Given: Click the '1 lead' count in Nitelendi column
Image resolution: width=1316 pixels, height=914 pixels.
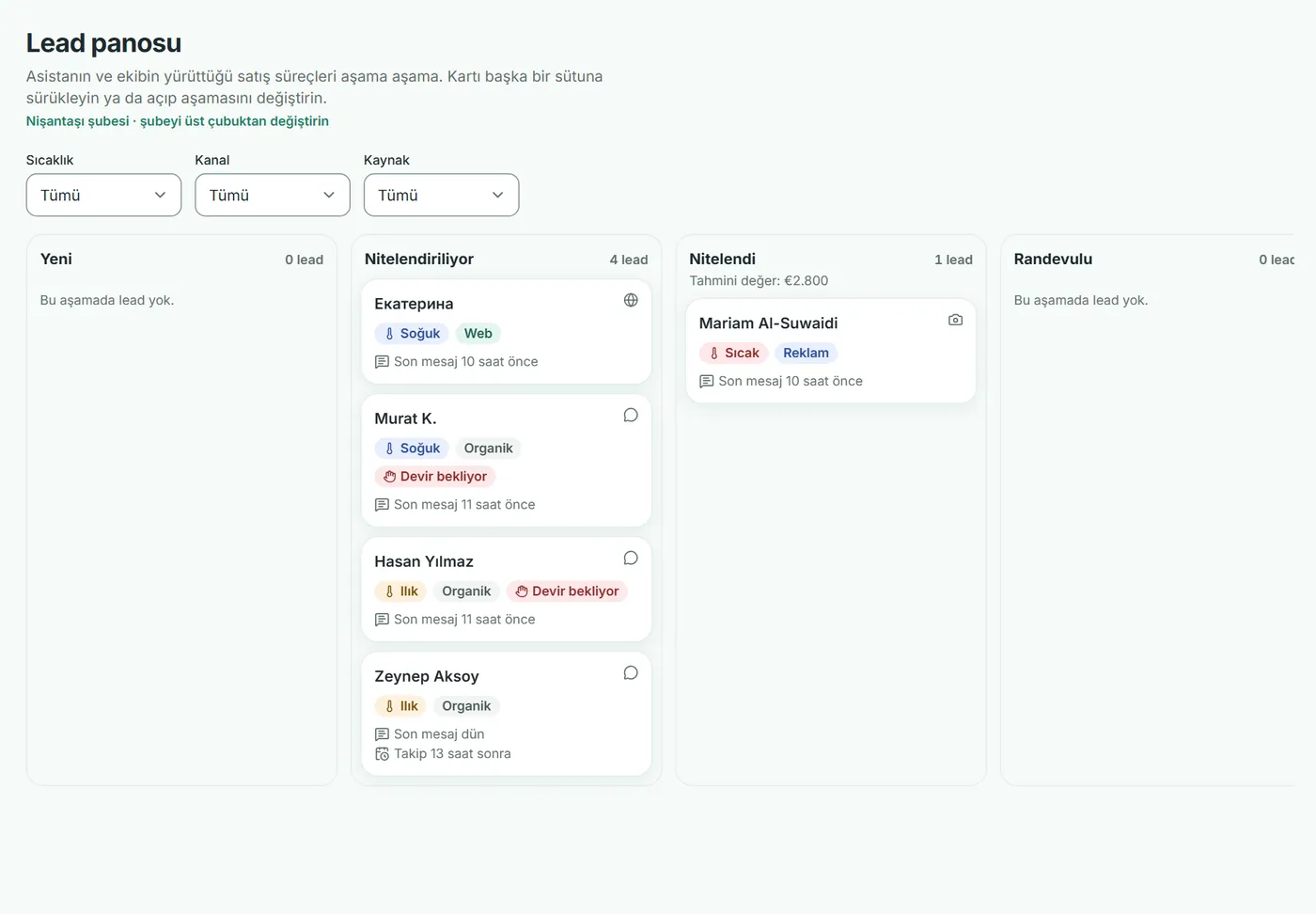Looking at the screenshot, I should coord(953,260).
